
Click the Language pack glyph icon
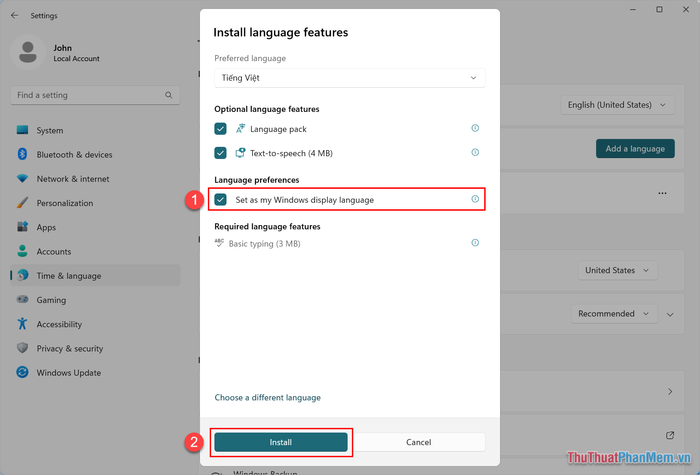click(x=240, y=129)
